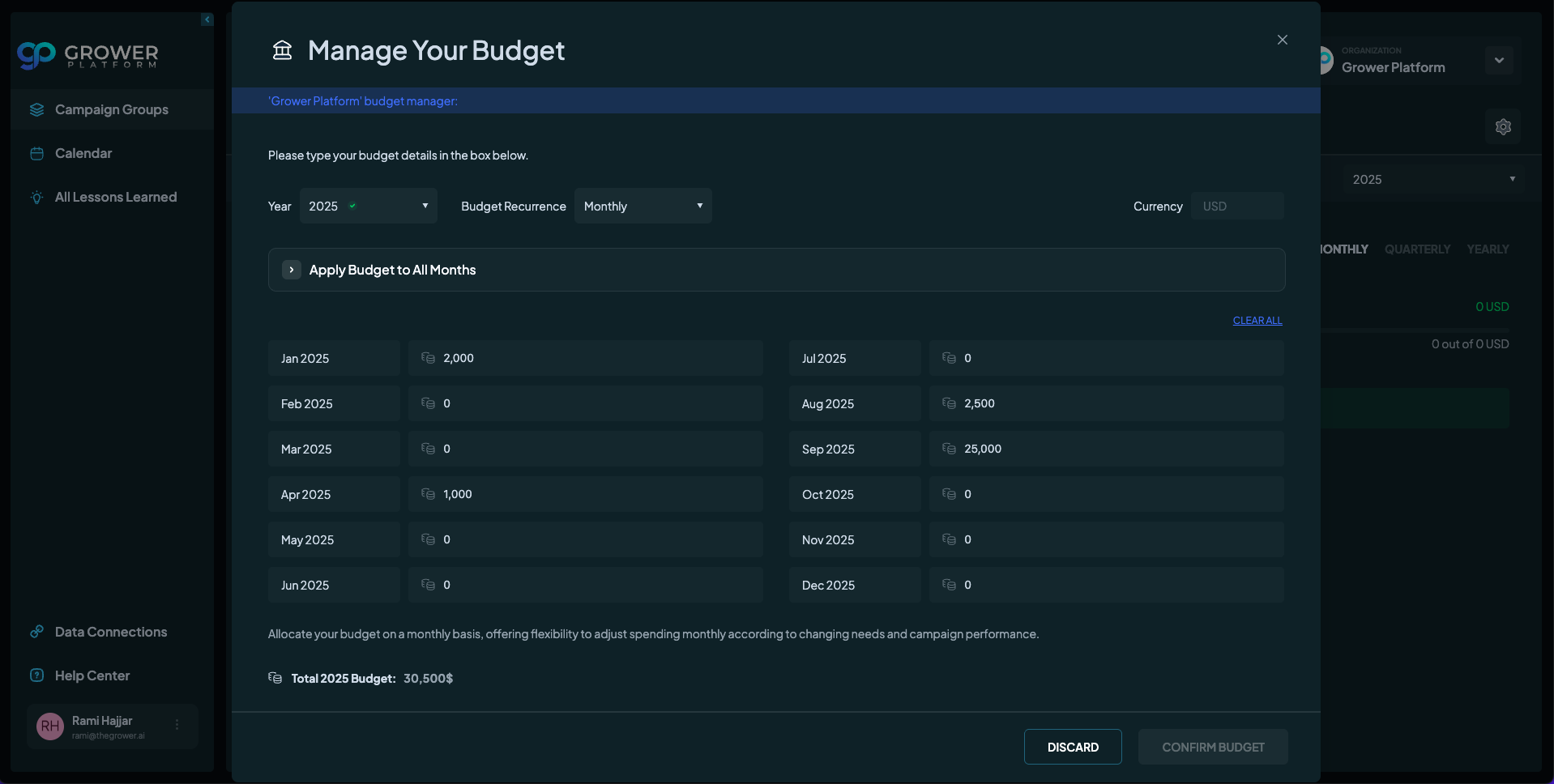
Task: Switch to the Quarterly tab
Action: 1417,249
